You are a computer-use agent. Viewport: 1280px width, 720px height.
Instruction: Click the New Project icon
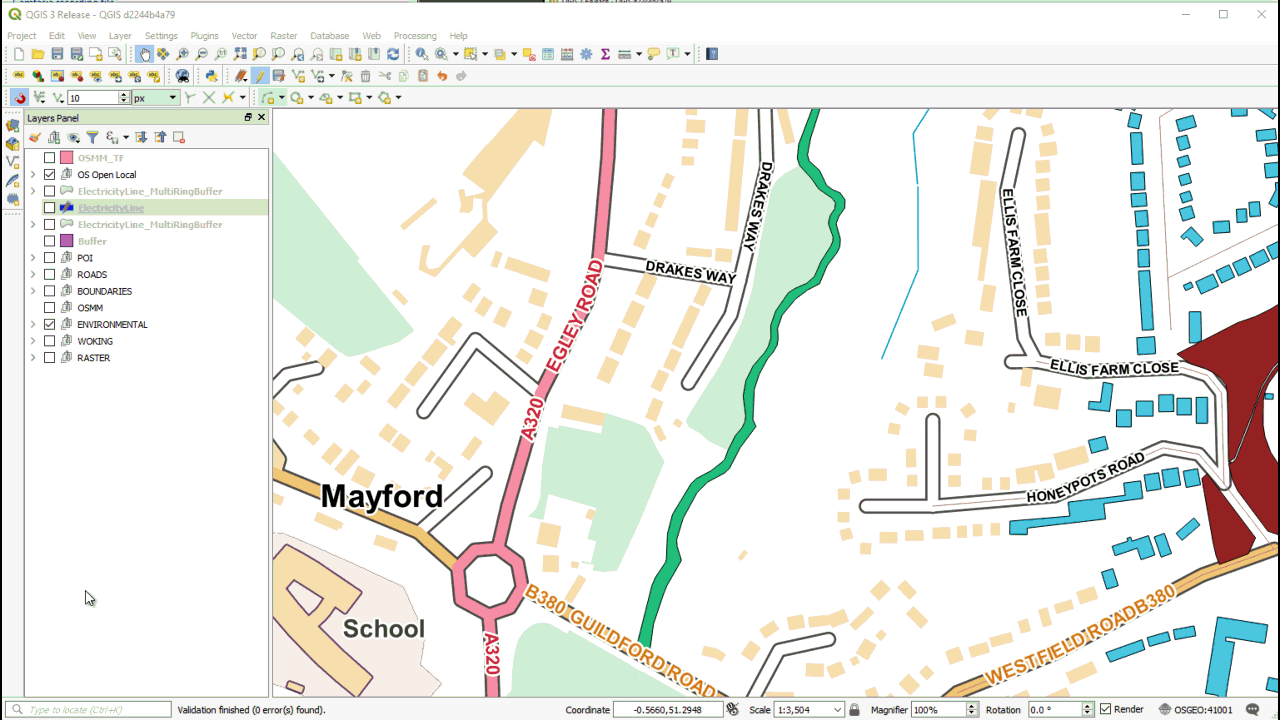[x=19, y=54]
